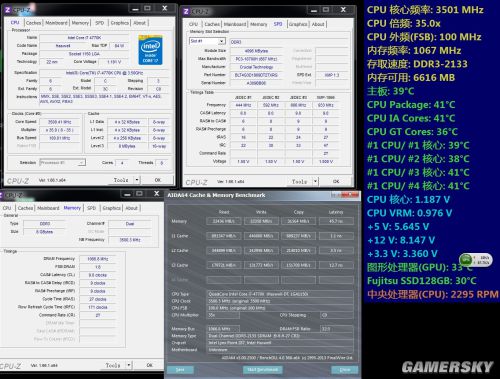Click CPU-Z icon in SPD window title
Image resolution: width=500 pixels, height=379 pixels.
pyautogui.click(x=186, y=11)
